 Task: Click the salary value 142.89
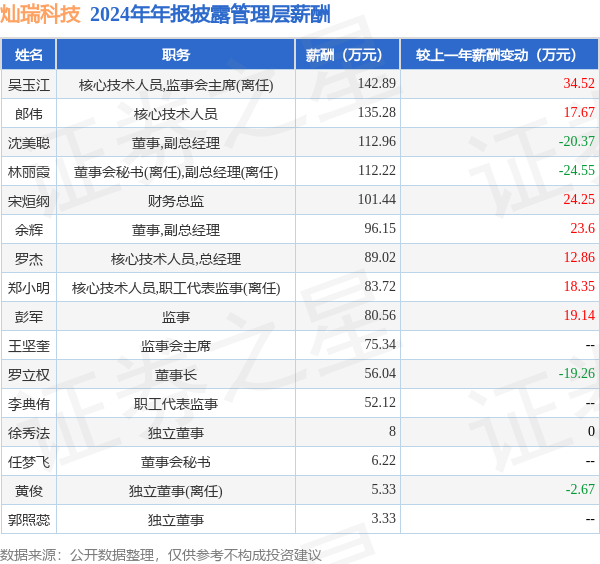(x=377, y=83)
